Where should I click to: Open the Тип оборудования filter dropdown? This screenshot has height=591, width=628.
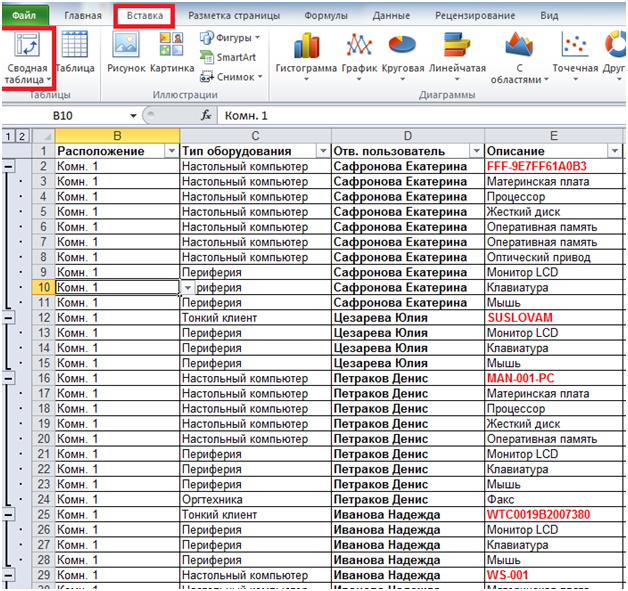click(x=321, y=151)
